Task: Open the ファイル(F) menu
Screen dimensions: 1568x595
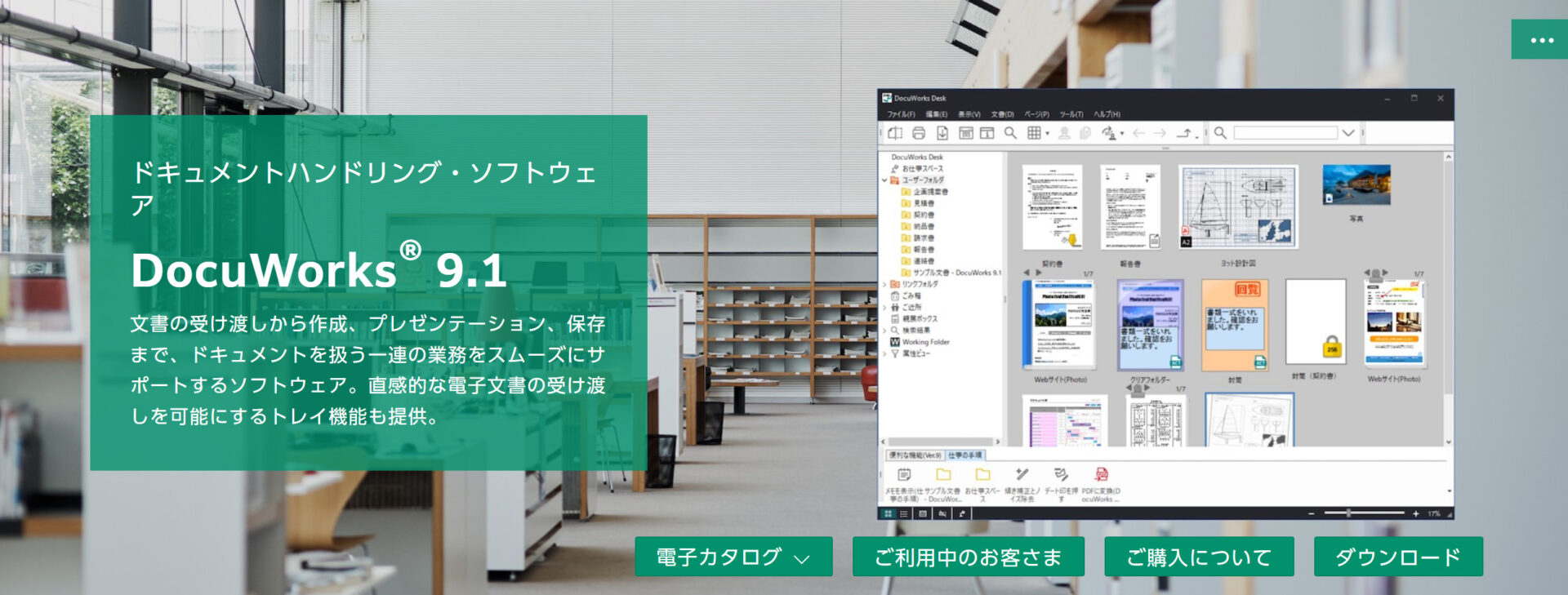Action: tap(901, 114)
